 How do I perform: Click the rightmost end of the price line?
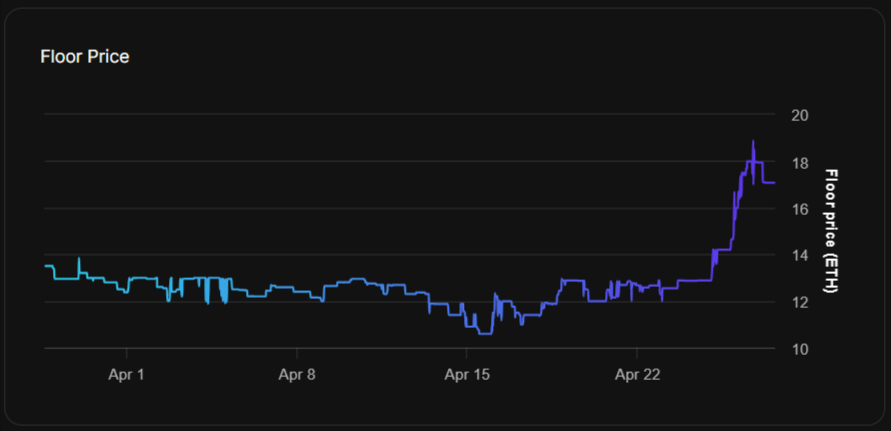773,183
